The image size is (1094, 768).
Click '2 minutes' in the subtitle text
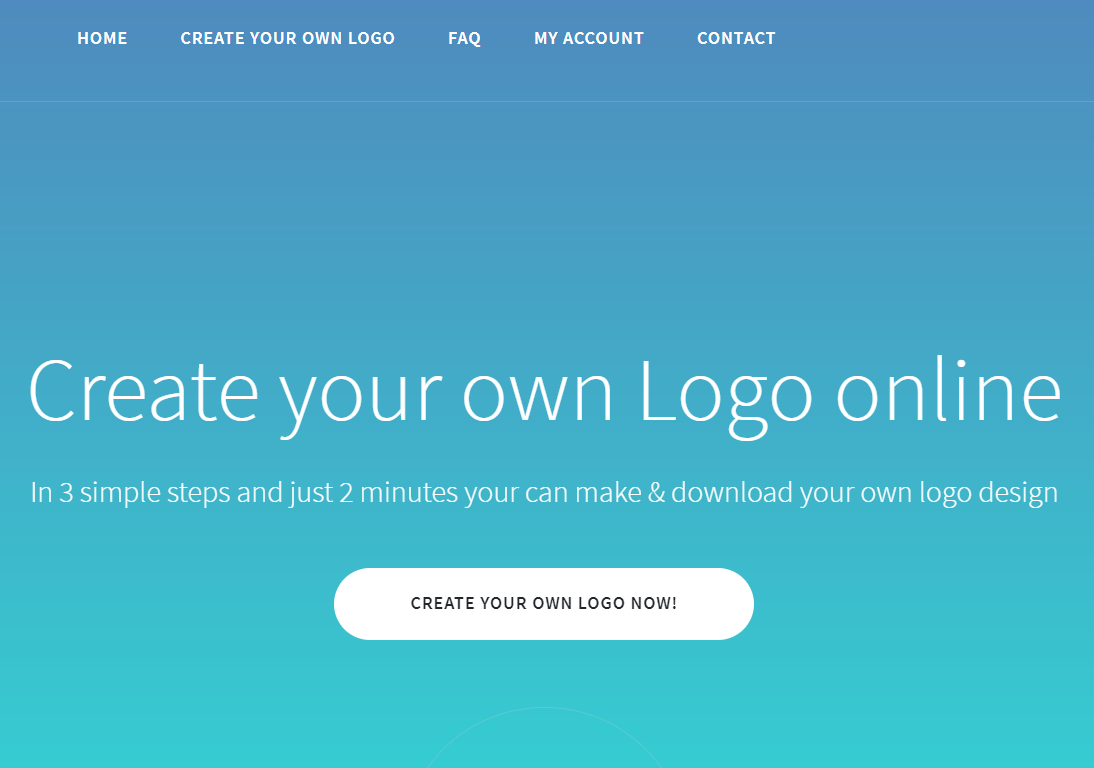click(398, 492)
